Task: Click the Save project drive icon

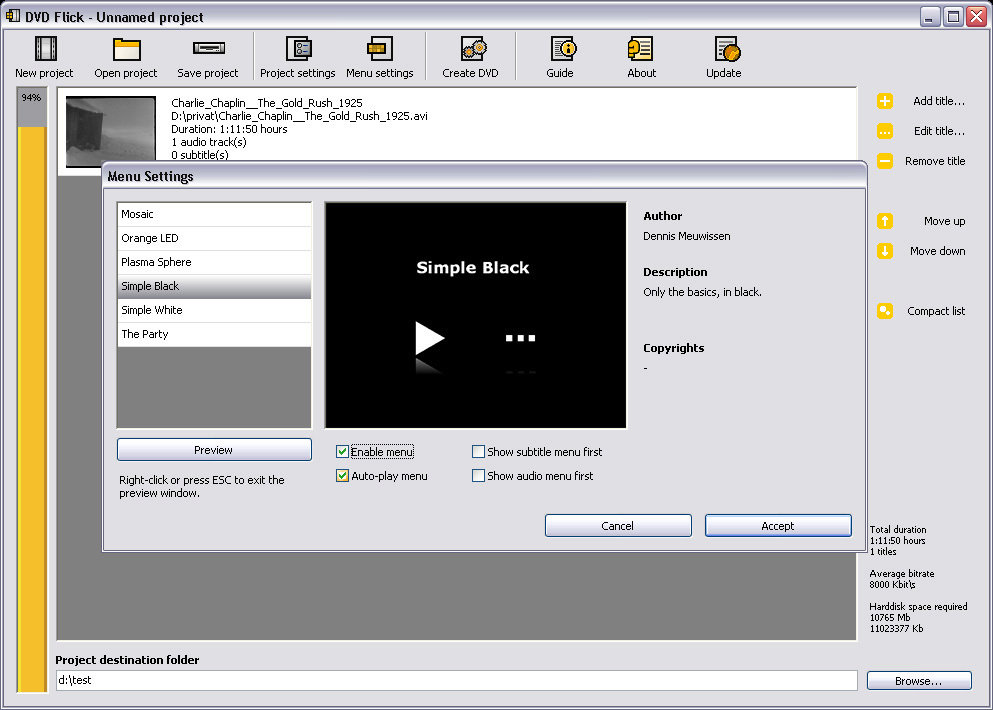Action: pos(208,48)
